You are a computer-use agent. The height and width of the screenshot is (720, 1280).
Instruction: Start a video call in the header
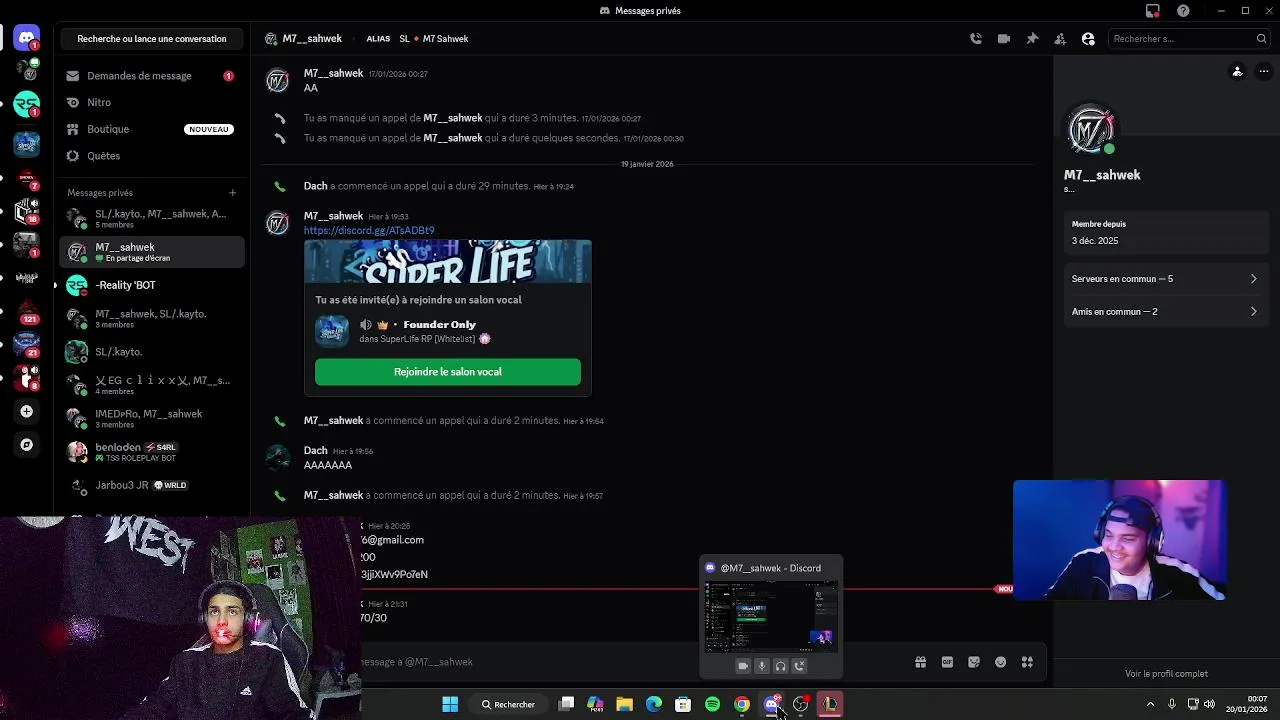point(1004,39)
